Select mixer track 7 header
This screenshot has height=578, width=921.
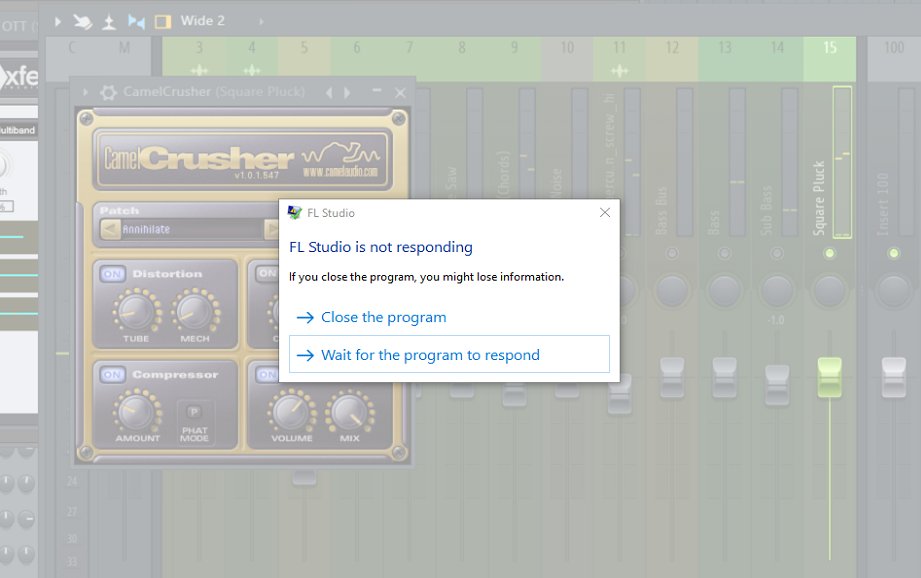(x=409, y=59)
